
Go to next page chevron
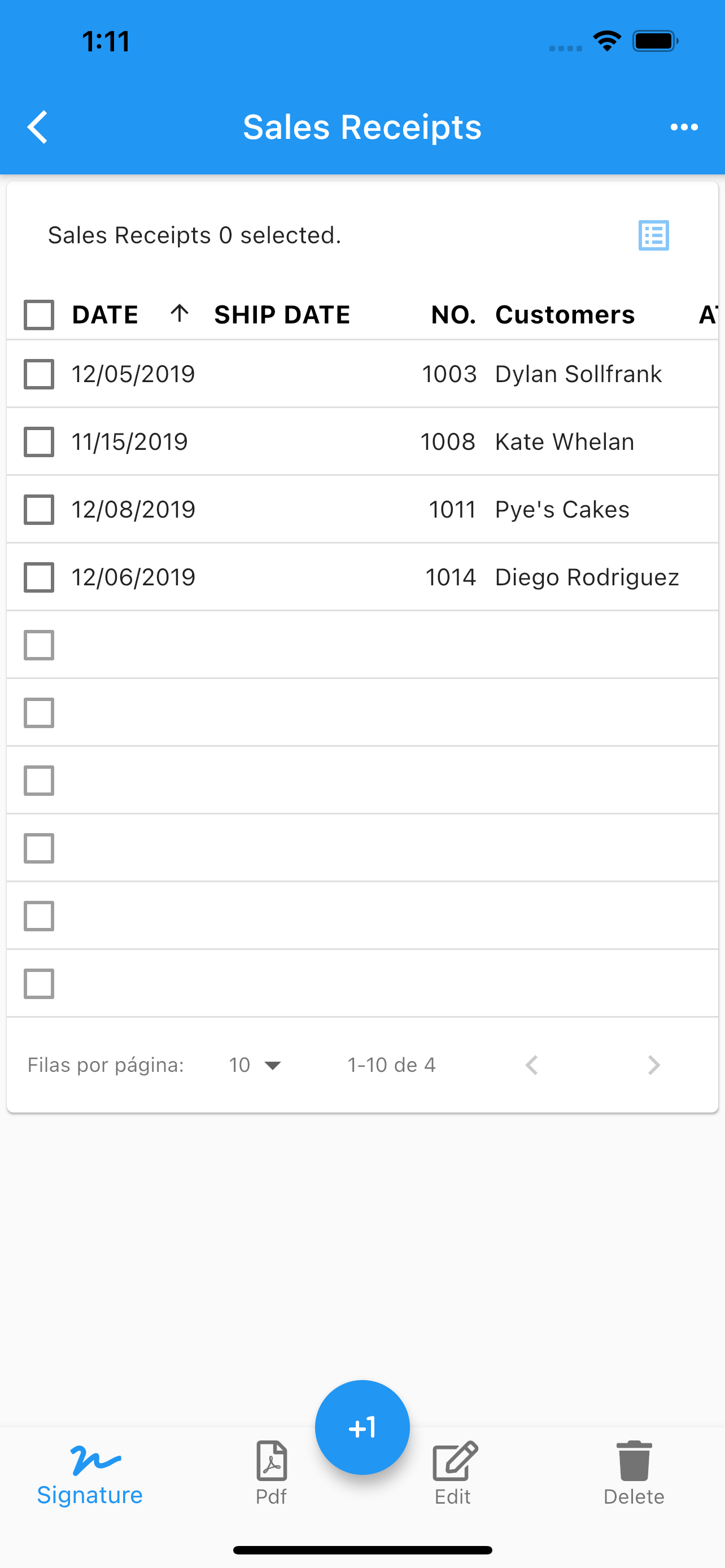[x=654, y=1065]
